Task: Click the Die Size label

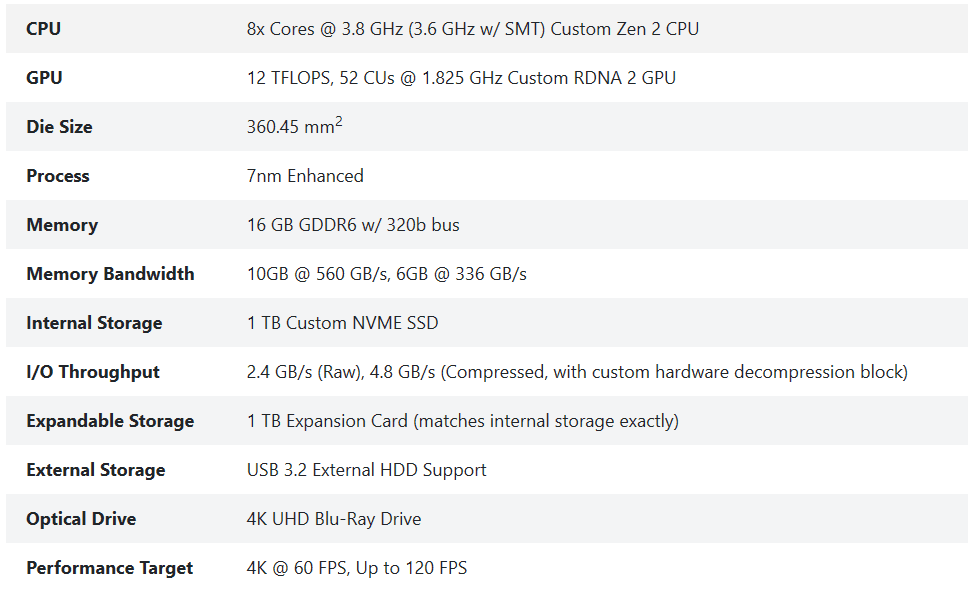Action: pos(59,127)
